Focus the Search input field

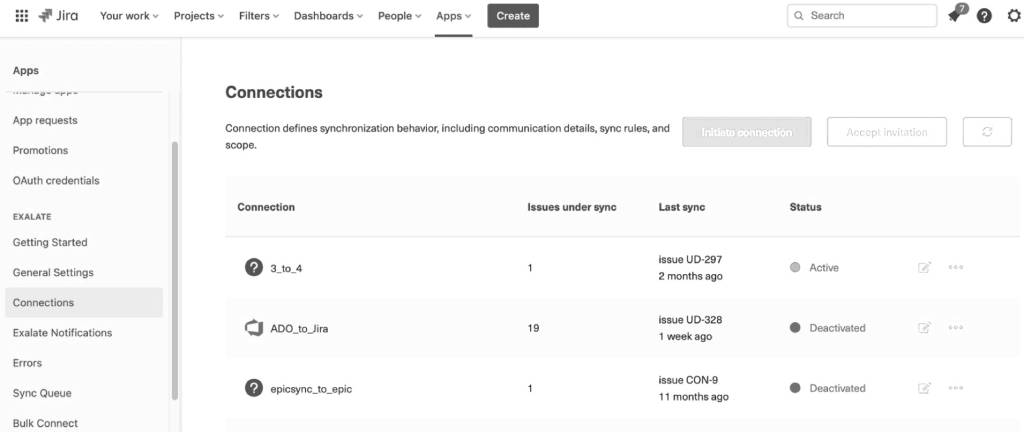coord(862,16)
